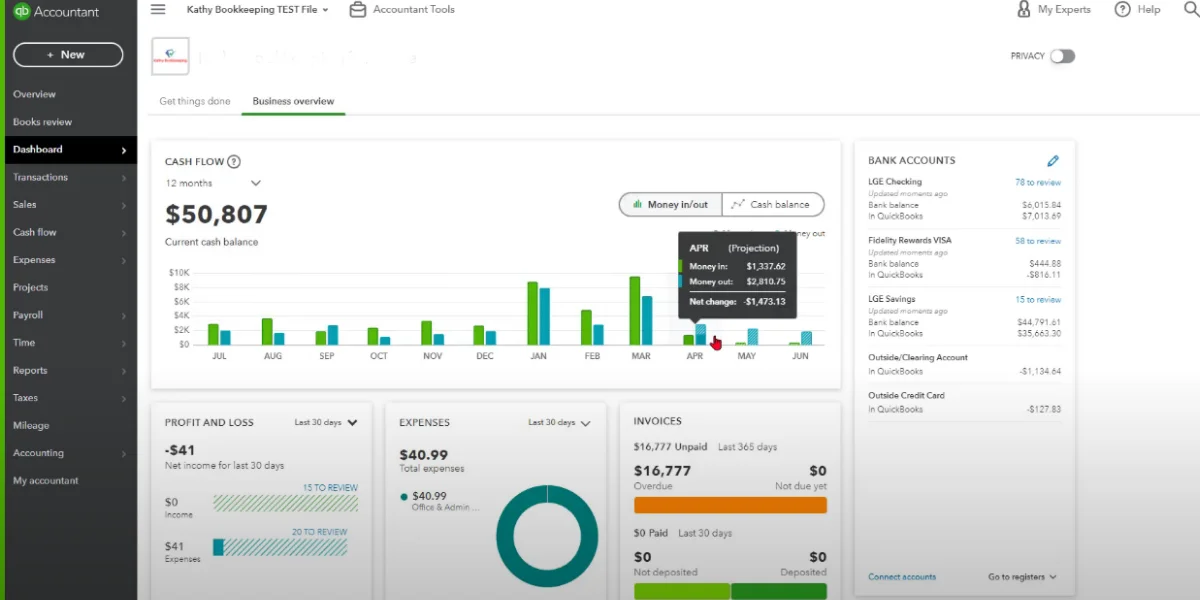Image resolution: width=1200 pixels, height=600 pixels.
Task: Click the Expenses $41 progress bar
Action: [x=280, y=547]
